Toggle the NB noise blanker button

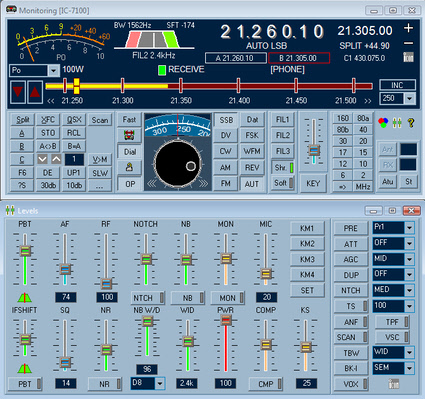coord(188,298)
